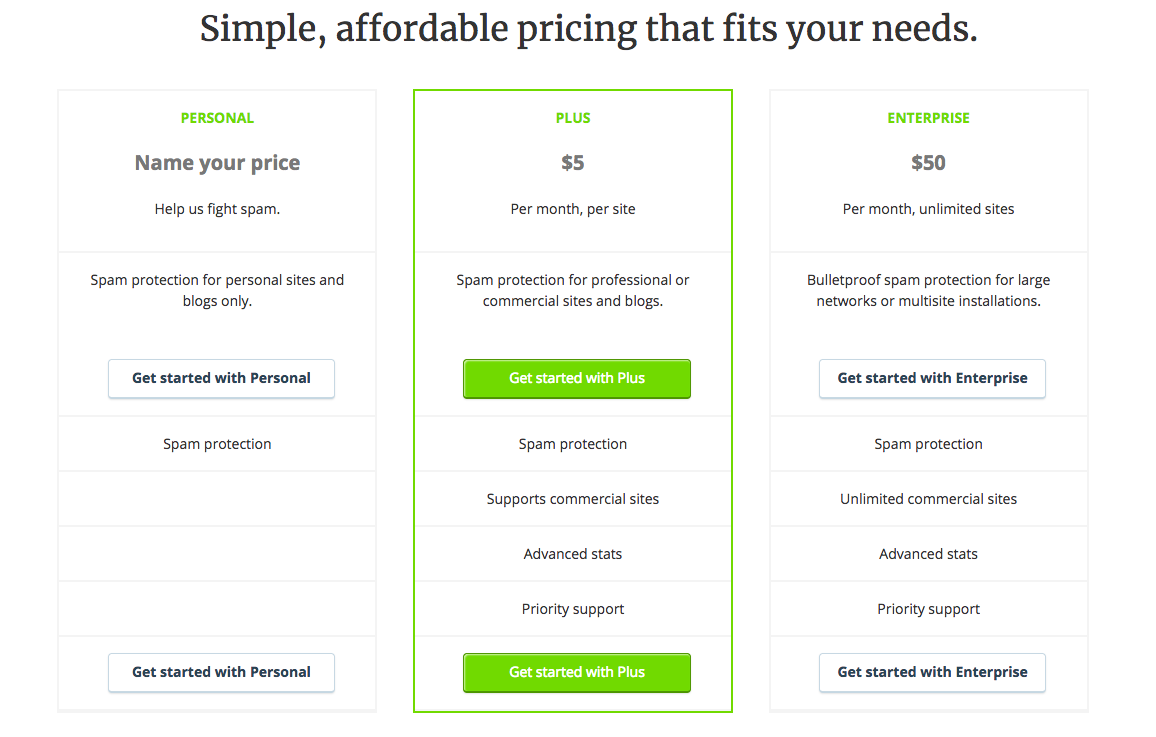1156x737 pixels.
Task: Click Supports commercial sites feature row
Action: (573, 499)
